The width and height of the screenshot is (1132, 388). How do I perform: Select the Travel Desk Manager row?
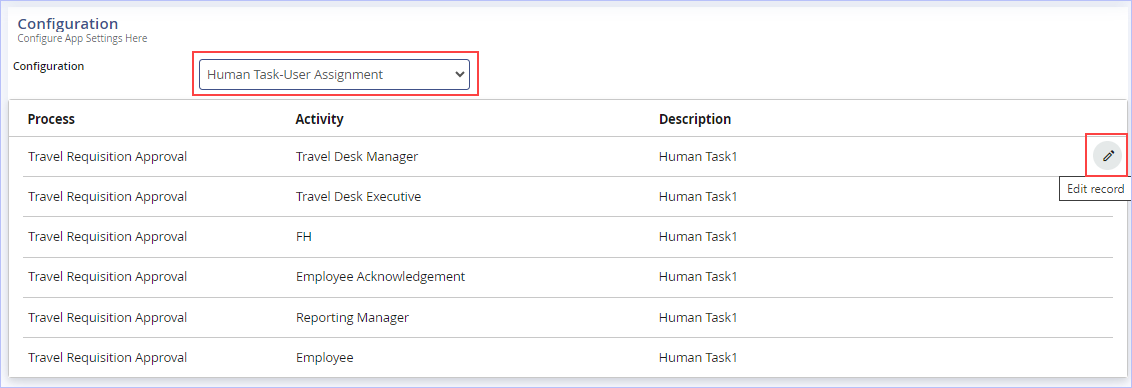567,156
